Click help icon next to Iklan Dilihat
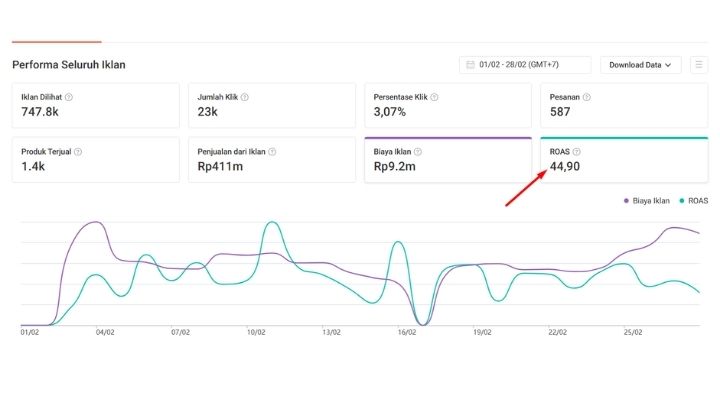Screen dimensions: 720x400 [x=68, y=97]
